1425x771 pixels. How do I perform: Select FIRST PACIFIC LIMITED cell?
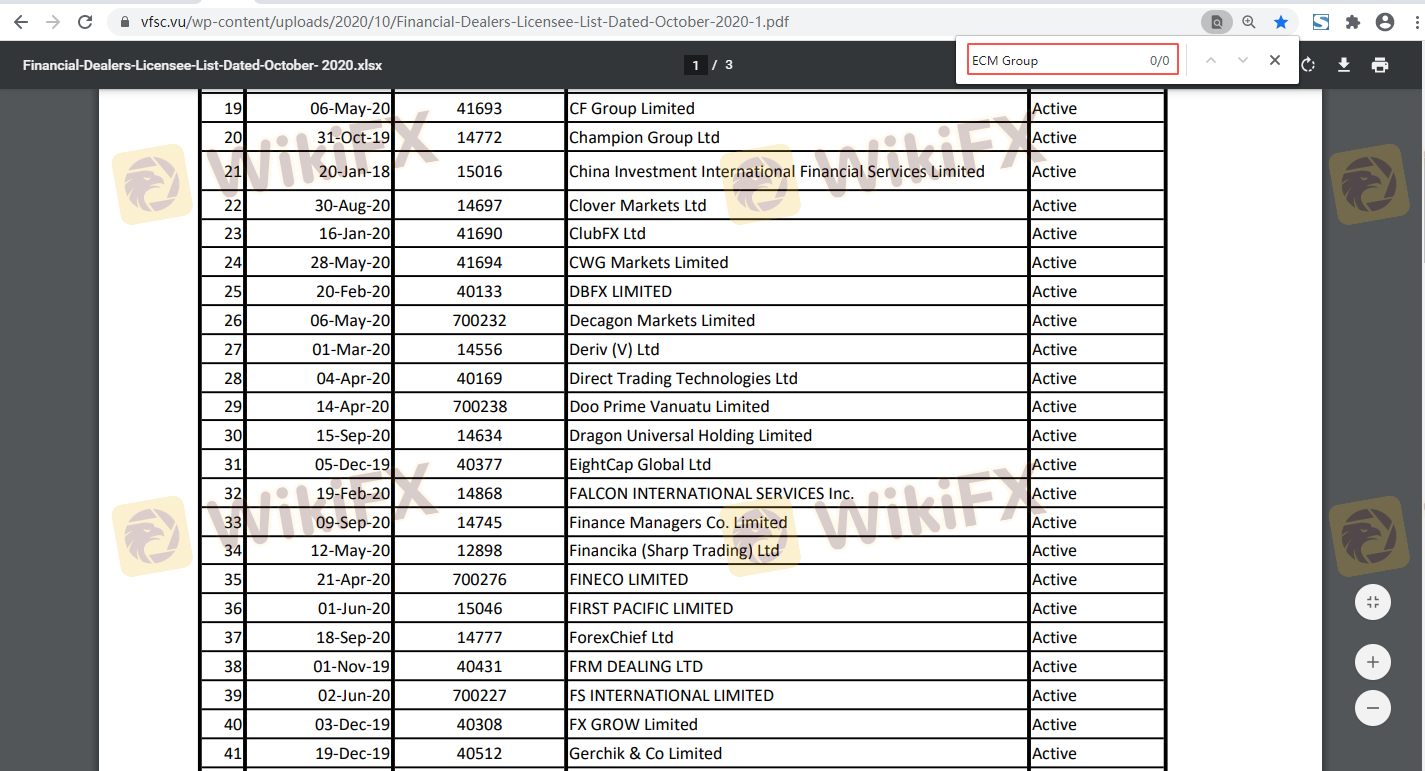click(651, 608)
